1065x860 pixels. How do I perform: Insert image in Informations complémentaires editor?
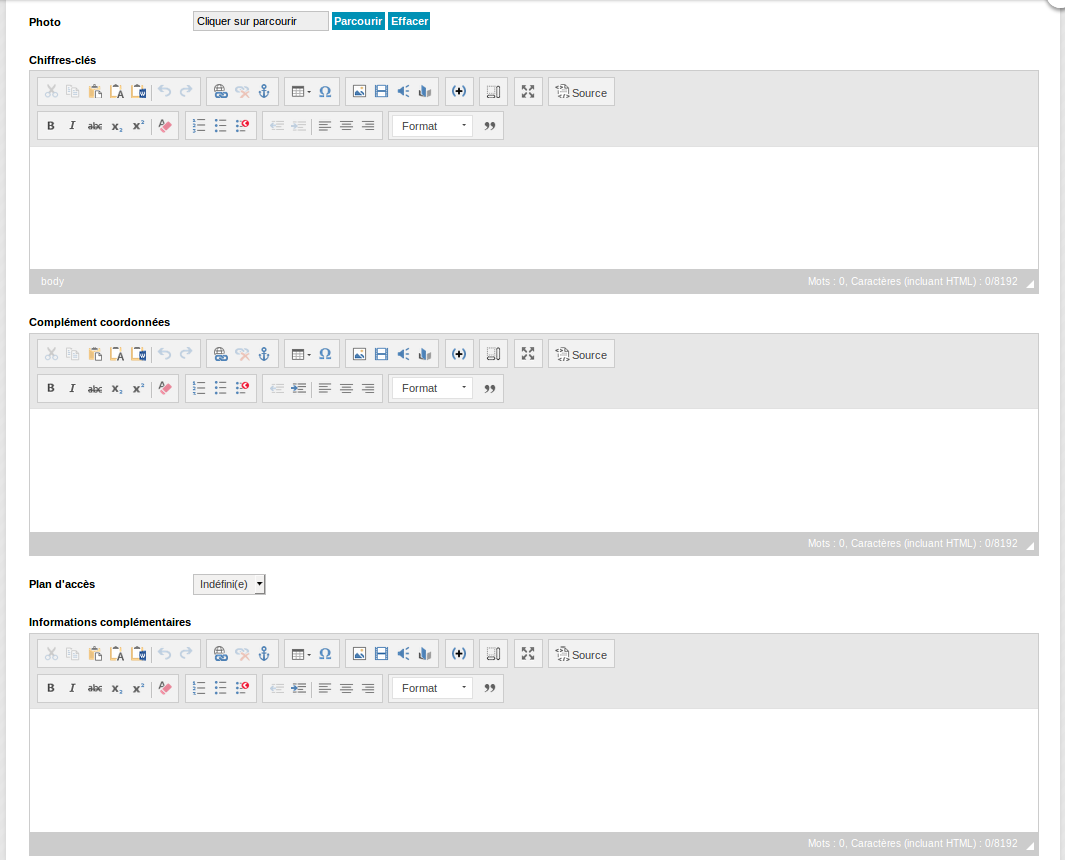click(359, 653)
